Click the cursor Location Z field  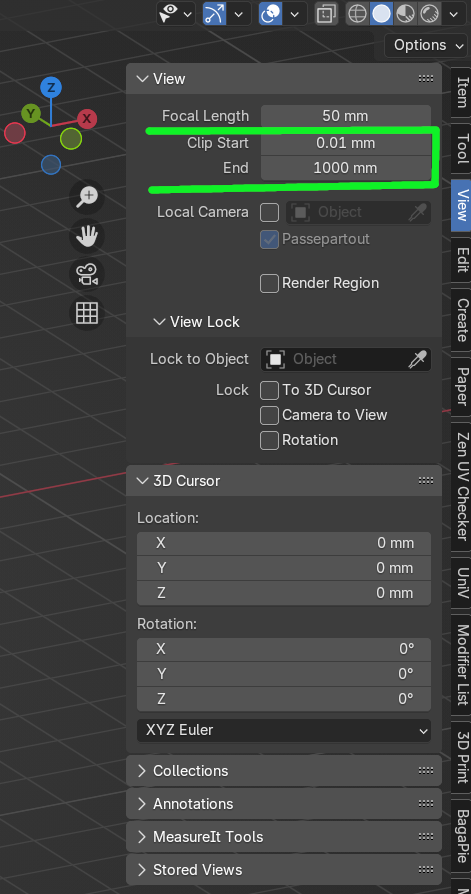point(284,594)
